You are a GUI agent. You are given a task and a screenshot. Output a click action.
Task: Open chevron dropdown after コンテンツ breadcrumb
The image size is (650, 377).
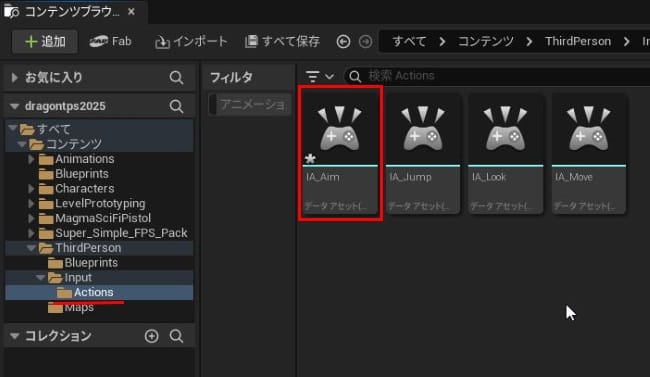(529, 41)
